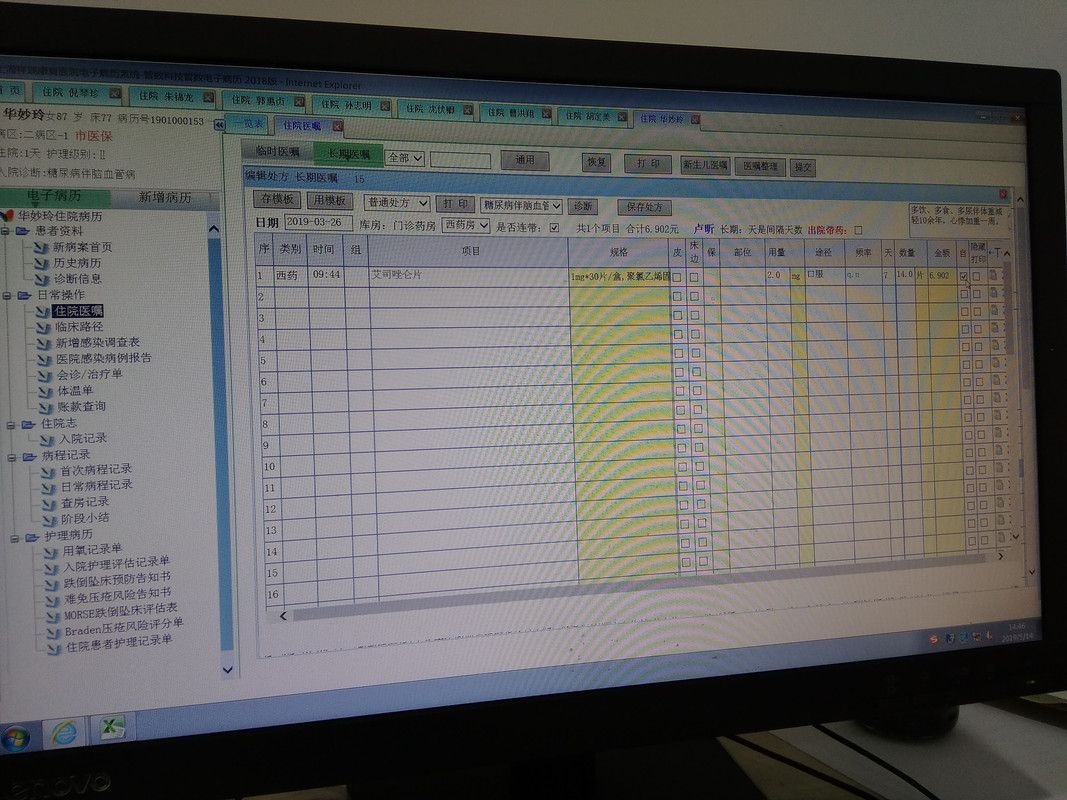Click the 提交 button
Viewport: 1067px width, 800px height.
(803, 167)
